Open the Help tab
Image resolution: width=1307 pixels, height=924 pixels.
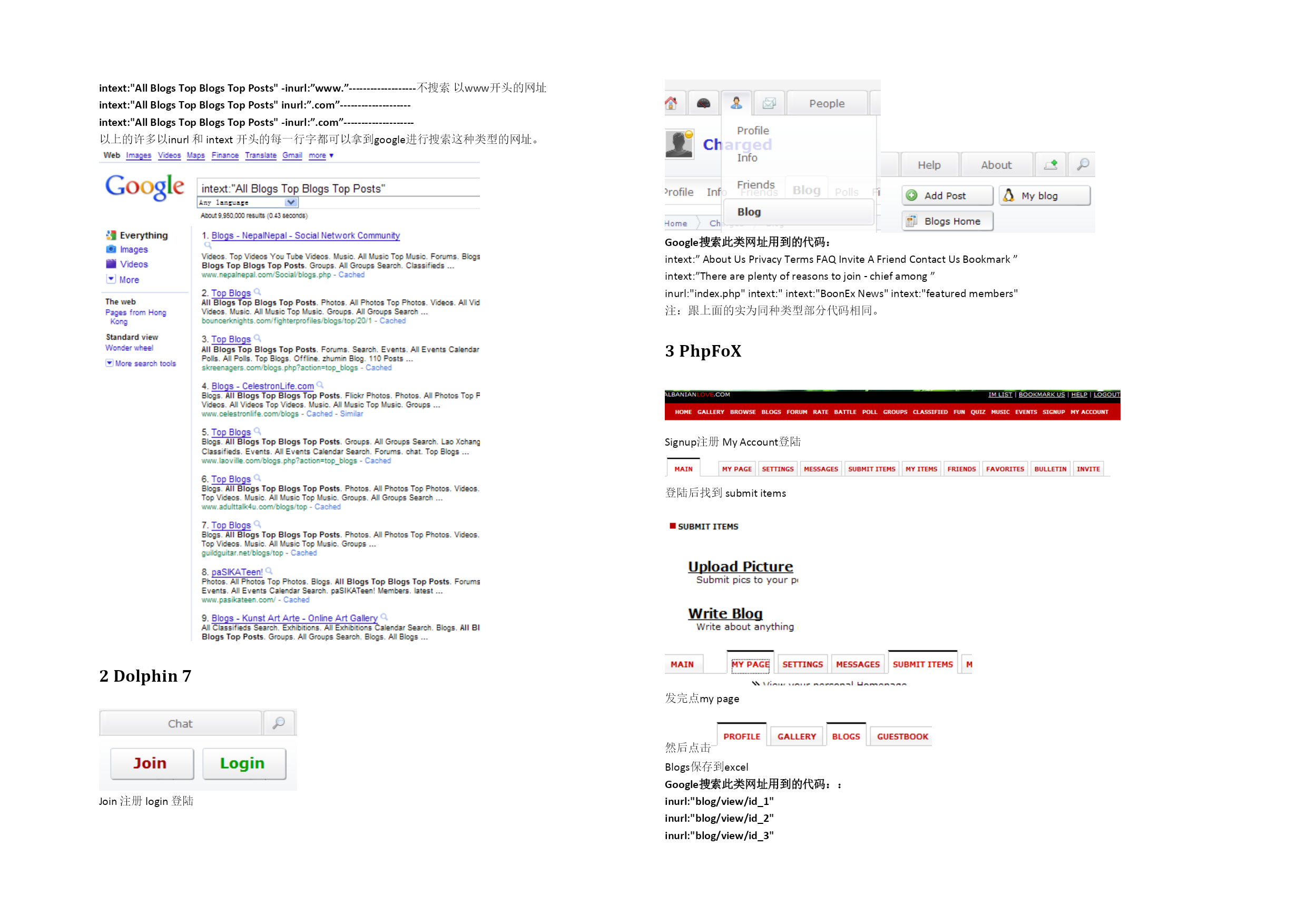pyautogui.click(x=929, y=164)
